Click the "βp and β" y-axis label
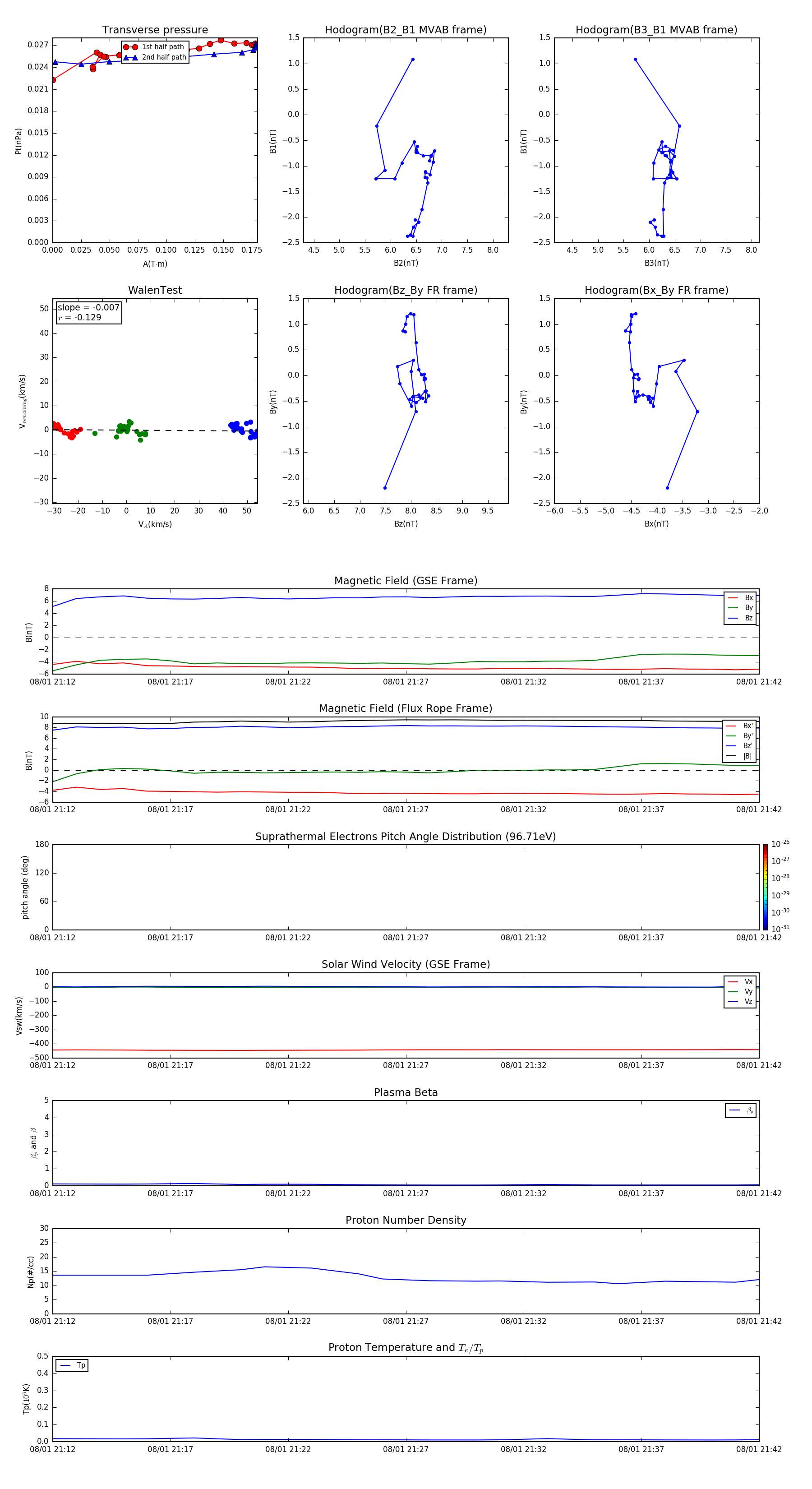Viewport: 812px width, 1489px height. tap(33, 1143)
